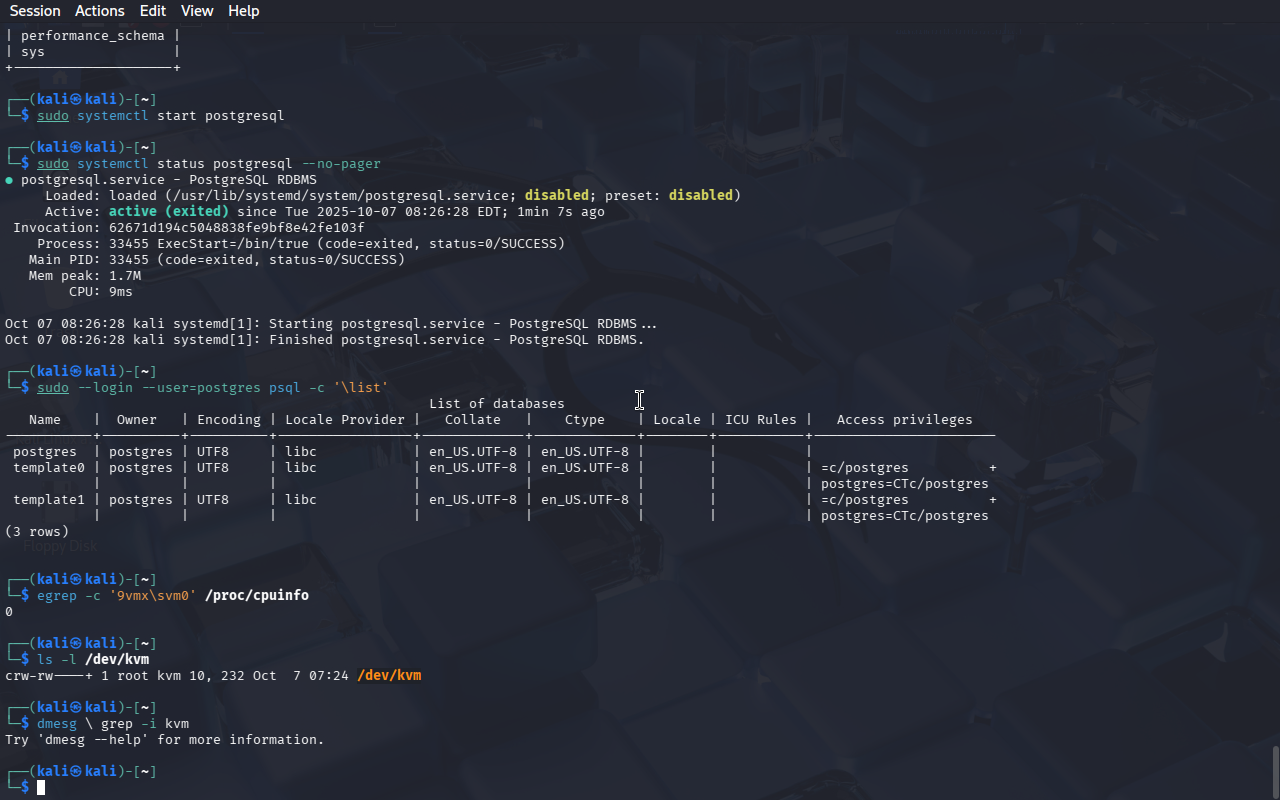Click the green 'active (exited)' status text
This screenshot has width=1280, height=800.
coord(169,212)
